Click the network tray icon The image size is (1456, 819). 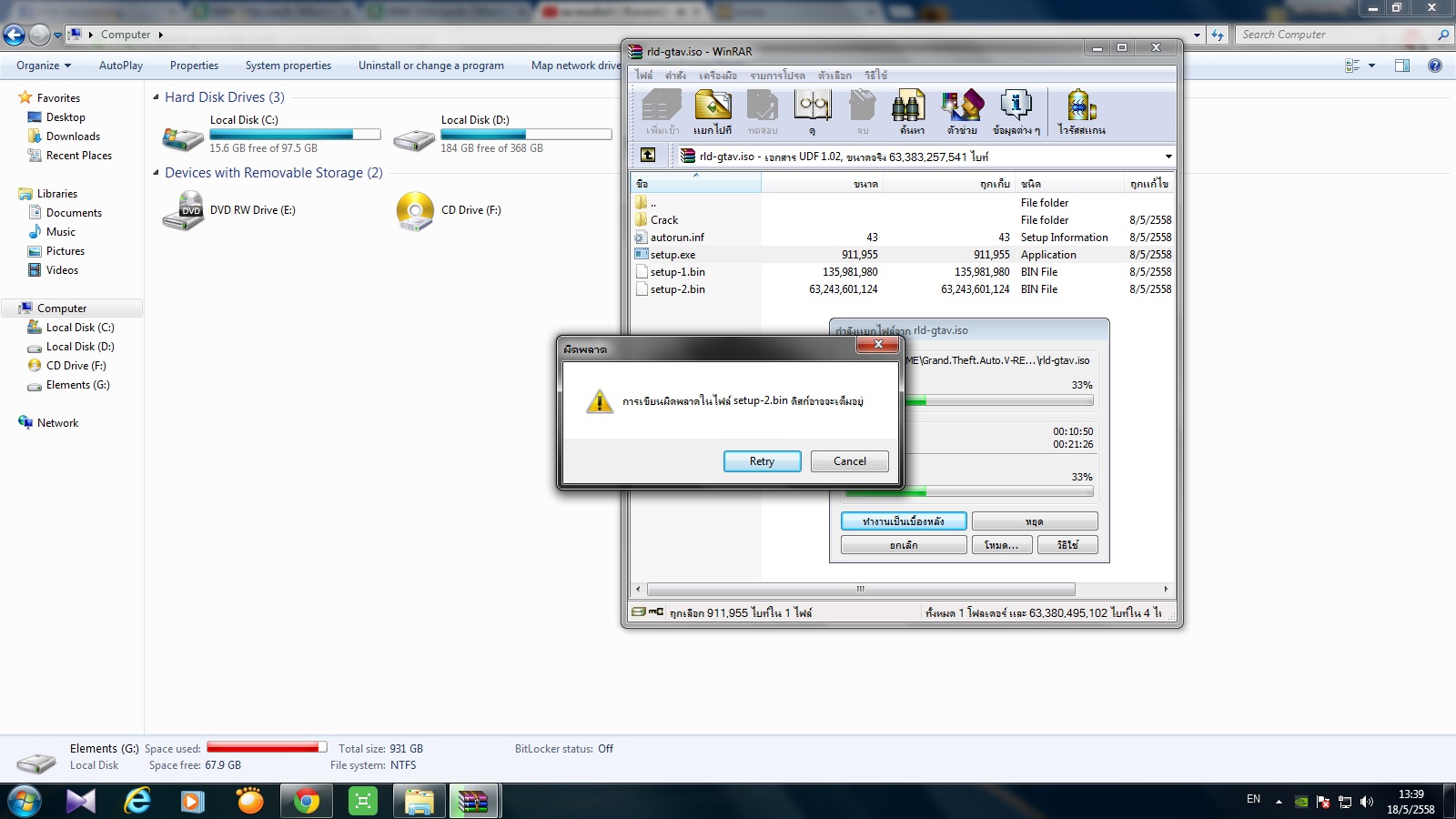(x=1345, y=802)
